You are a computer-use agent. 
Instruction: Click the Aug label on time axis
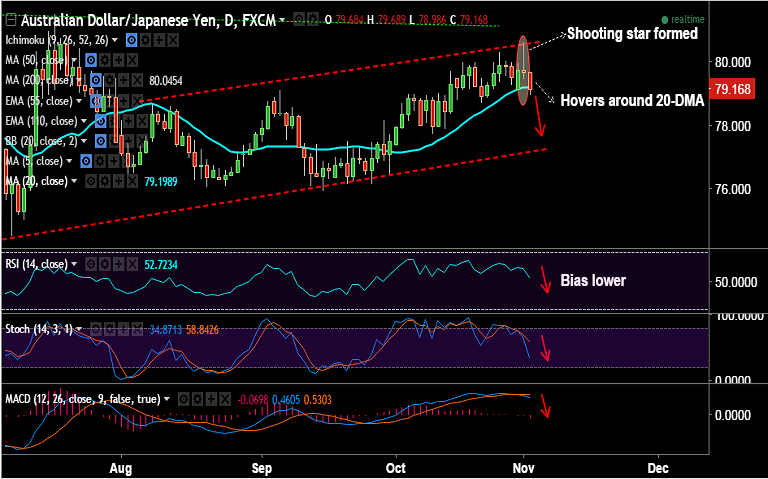point(120,468)
